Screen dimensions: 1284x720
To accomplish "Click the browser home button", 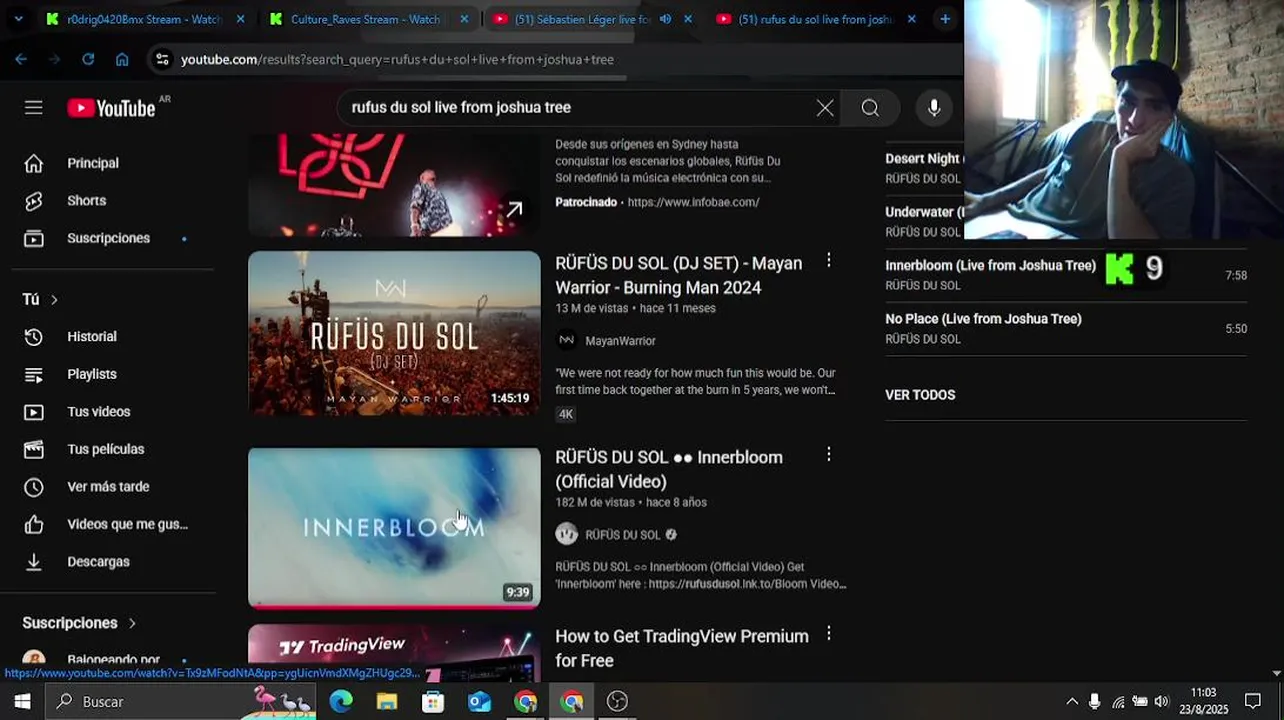I will click(x=122, y=59).
